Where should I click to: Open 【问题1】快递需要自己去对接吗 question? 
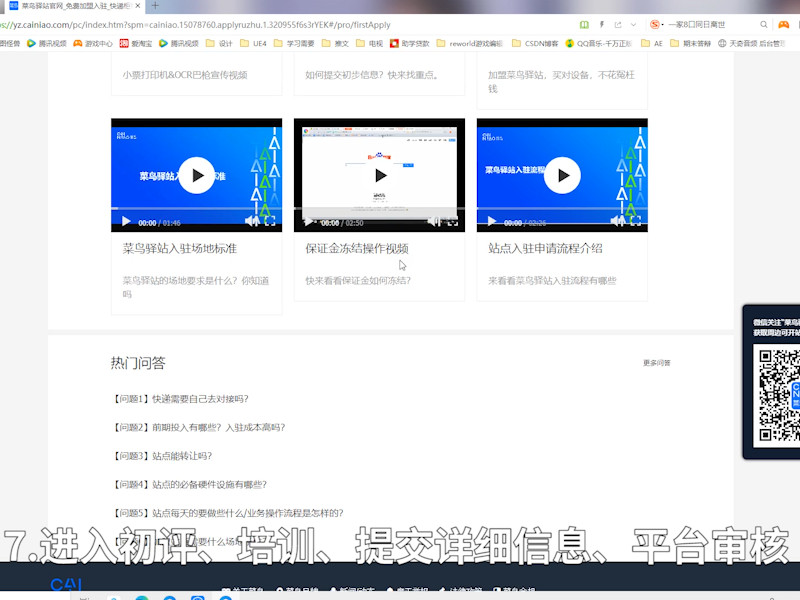[x=180, y=399]
